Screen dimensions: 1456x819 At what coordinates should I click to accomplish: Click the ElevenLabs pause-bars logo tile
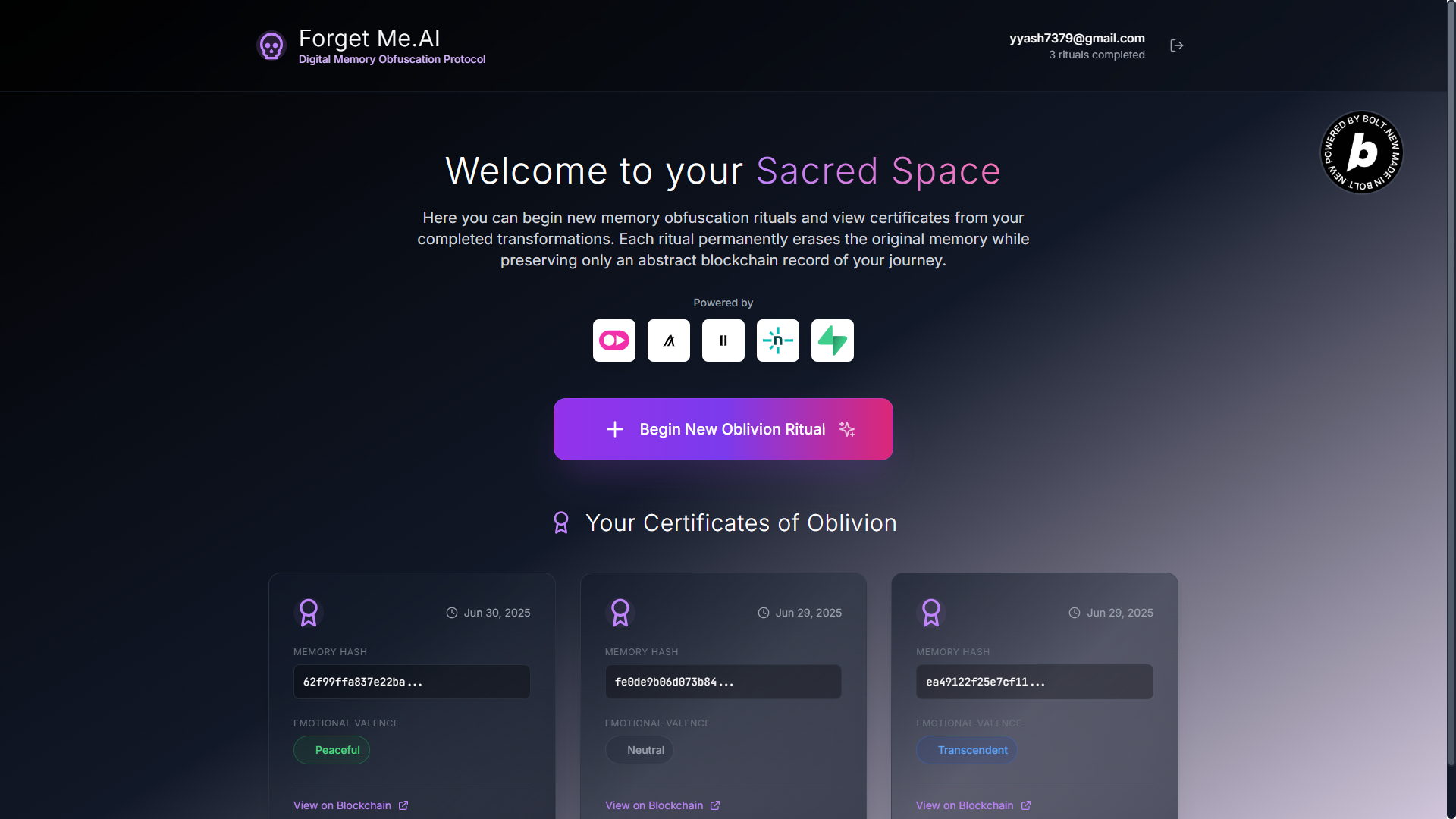click(x=723, y=340)
